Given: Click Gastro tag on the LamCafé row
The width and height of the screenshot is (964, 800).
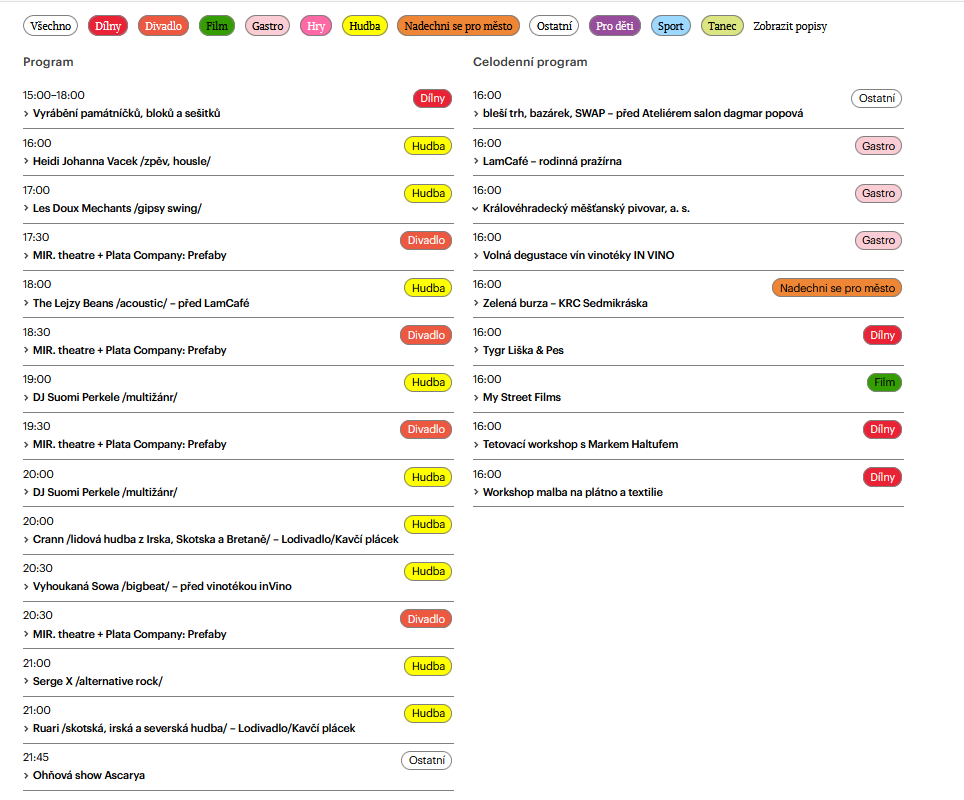Looking at the screenshot, I should click(879, 146).
